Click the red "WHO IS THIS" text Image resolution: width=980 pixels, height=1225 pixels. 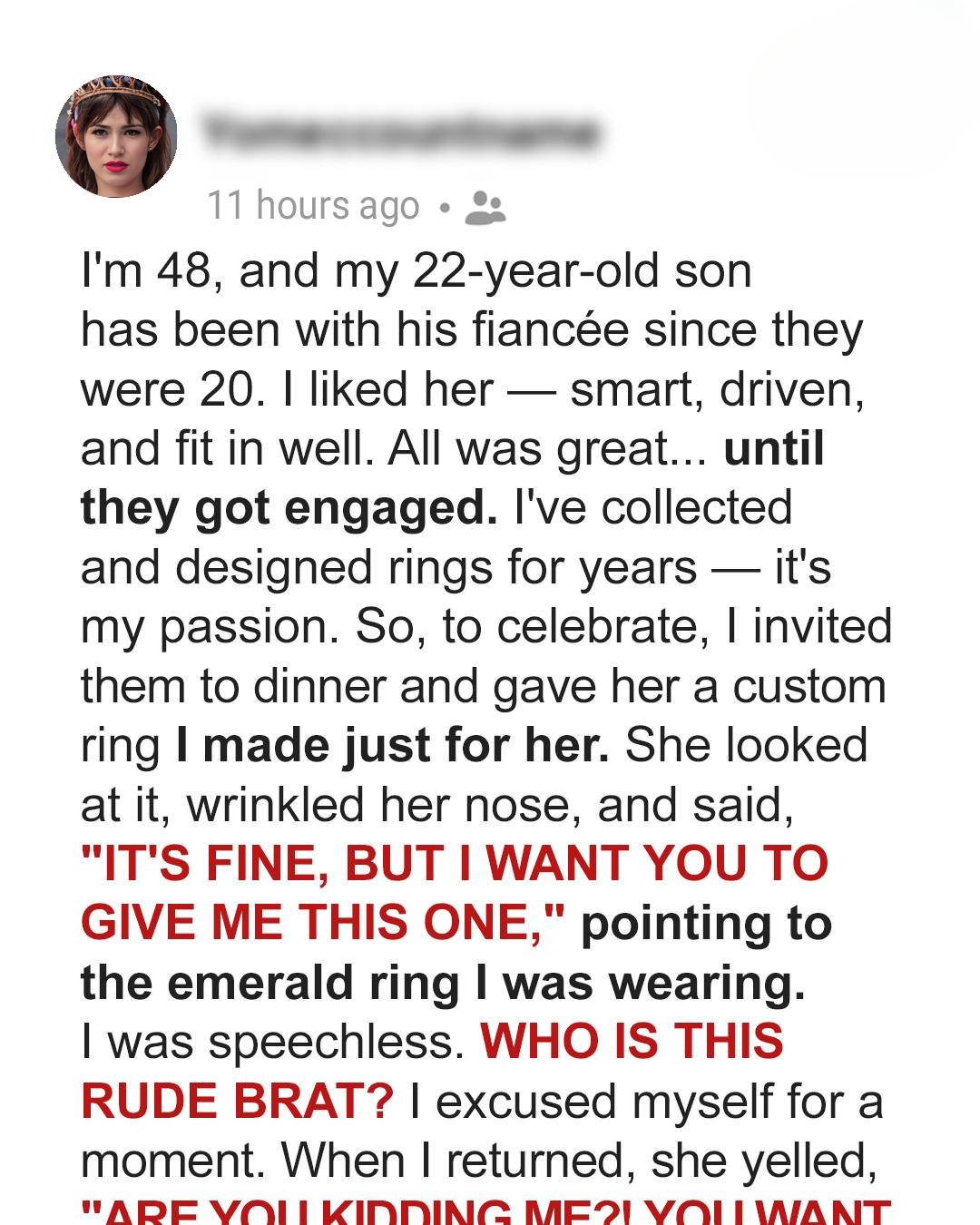point(632,1042)
